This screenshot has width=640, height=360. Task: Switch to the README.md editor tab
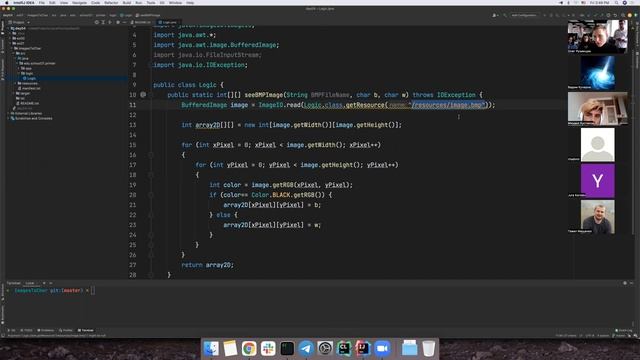point(142,22)
